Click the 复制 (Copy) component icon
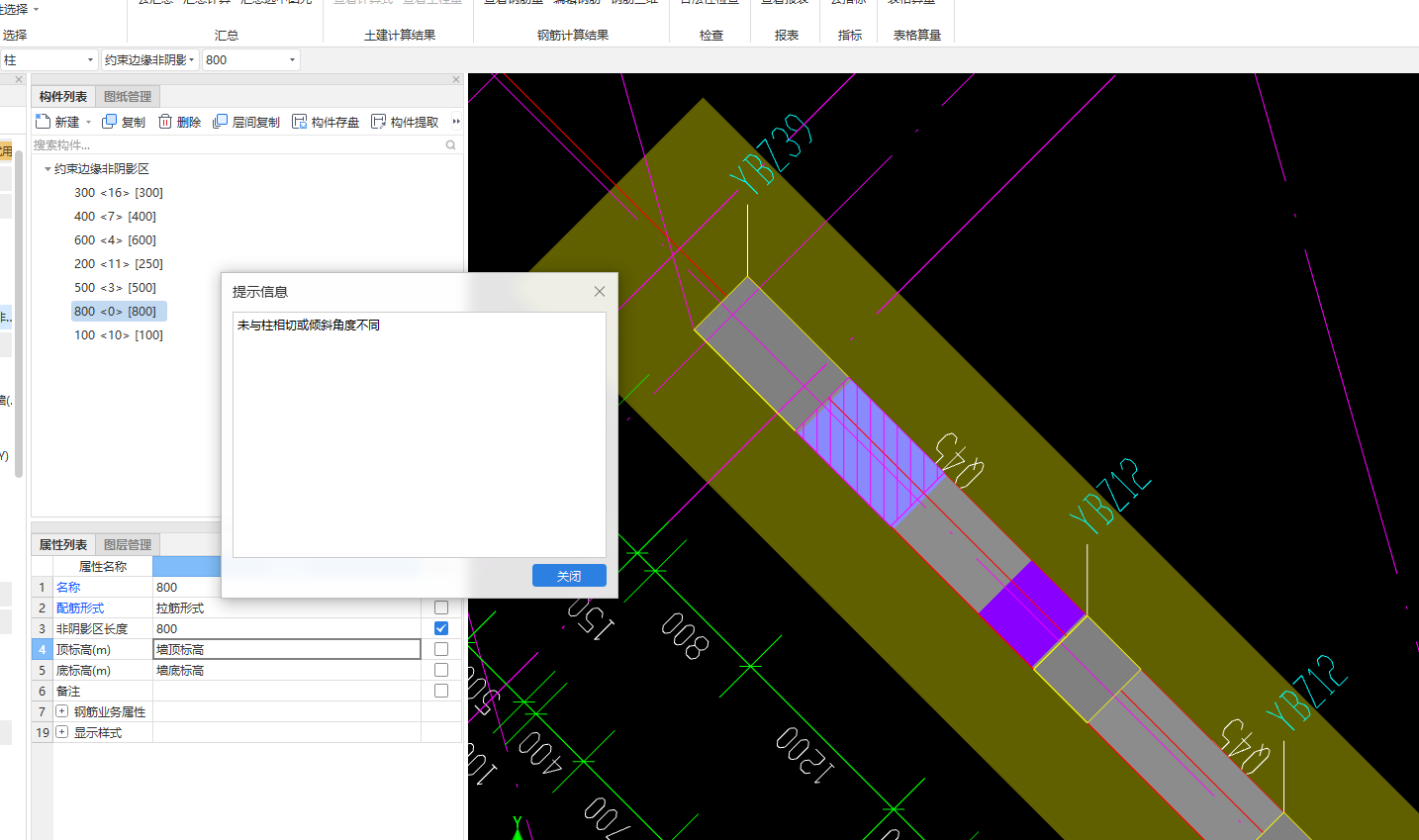The image size is (1419, 840). click(x=110, y=122)
